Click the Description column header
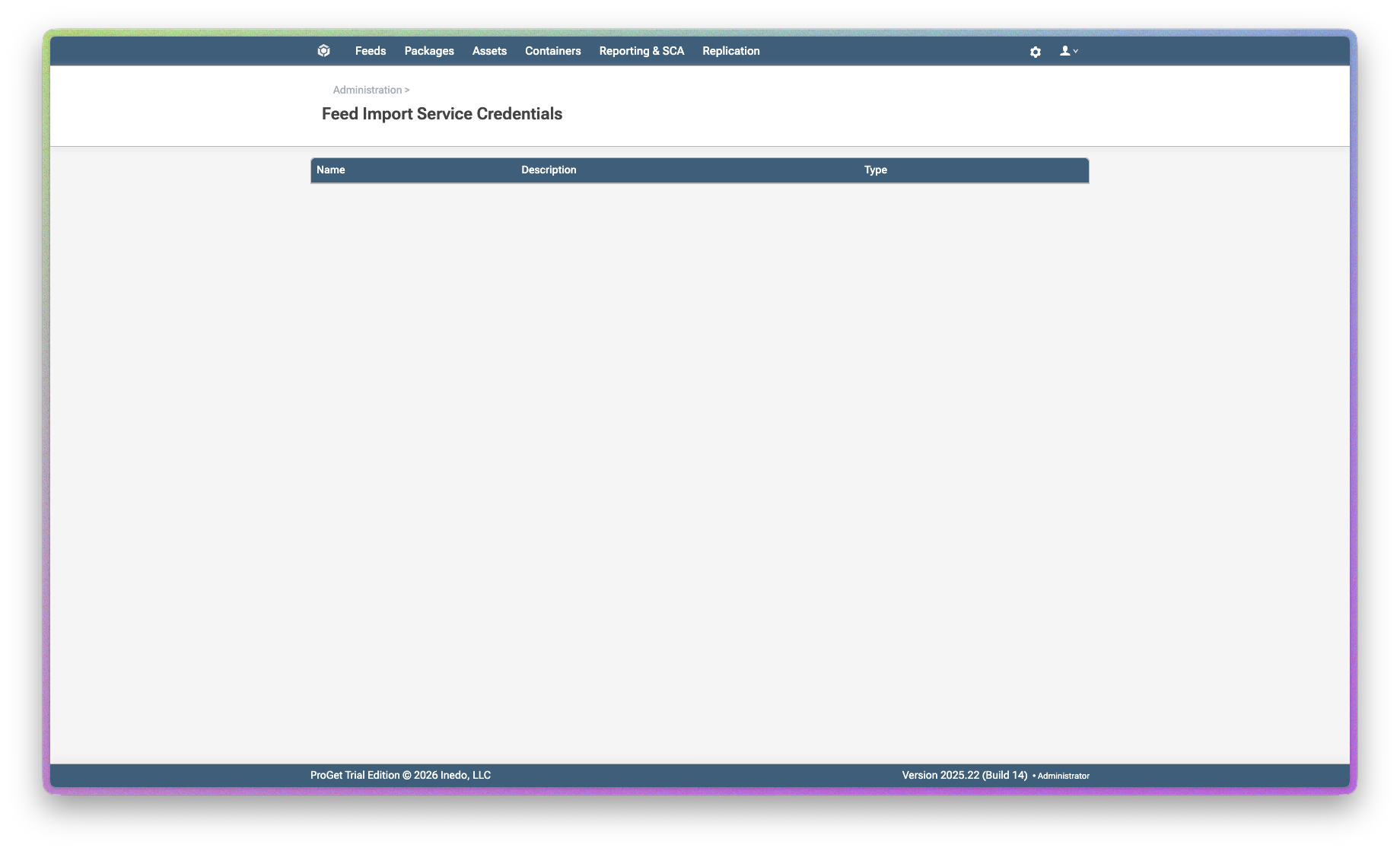 pyautogui.click(x=548, y=170)
